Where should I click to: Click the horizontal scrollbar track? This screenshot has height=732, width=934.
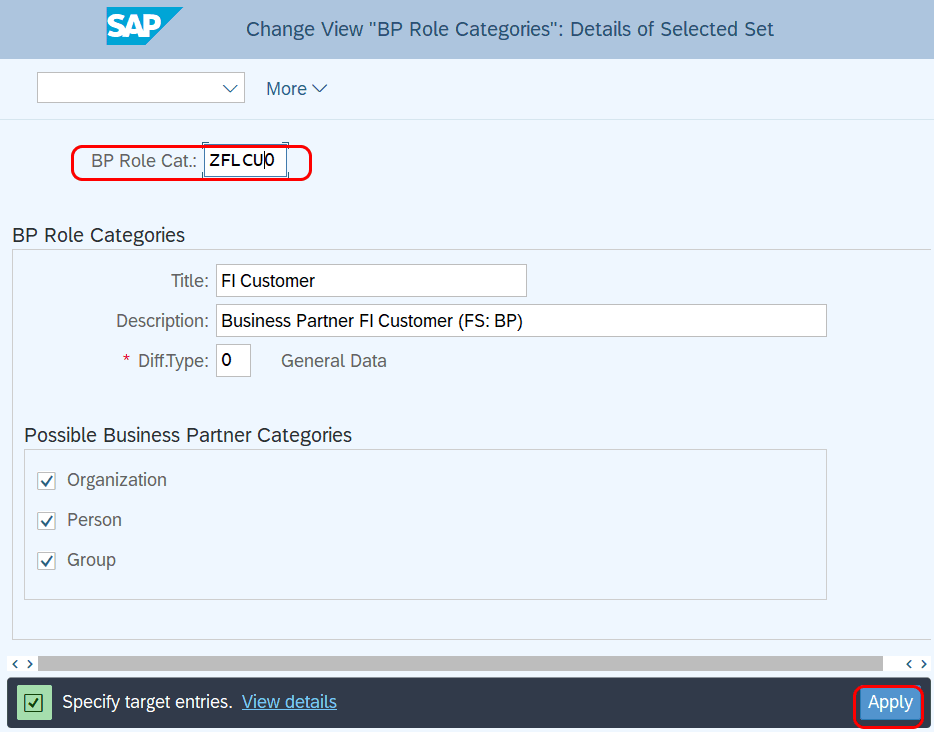coord(460,664)
